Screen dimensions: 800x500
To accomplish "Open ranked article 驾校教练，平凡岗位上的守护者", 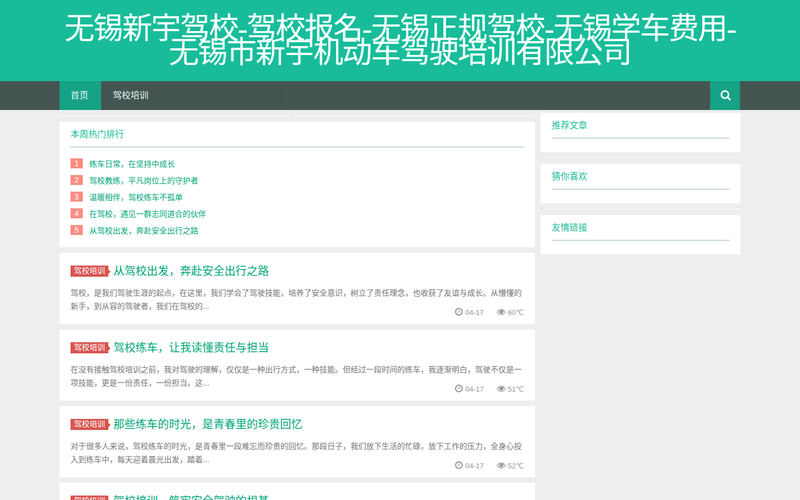I will pyautogui.click(x=143, y=181).
